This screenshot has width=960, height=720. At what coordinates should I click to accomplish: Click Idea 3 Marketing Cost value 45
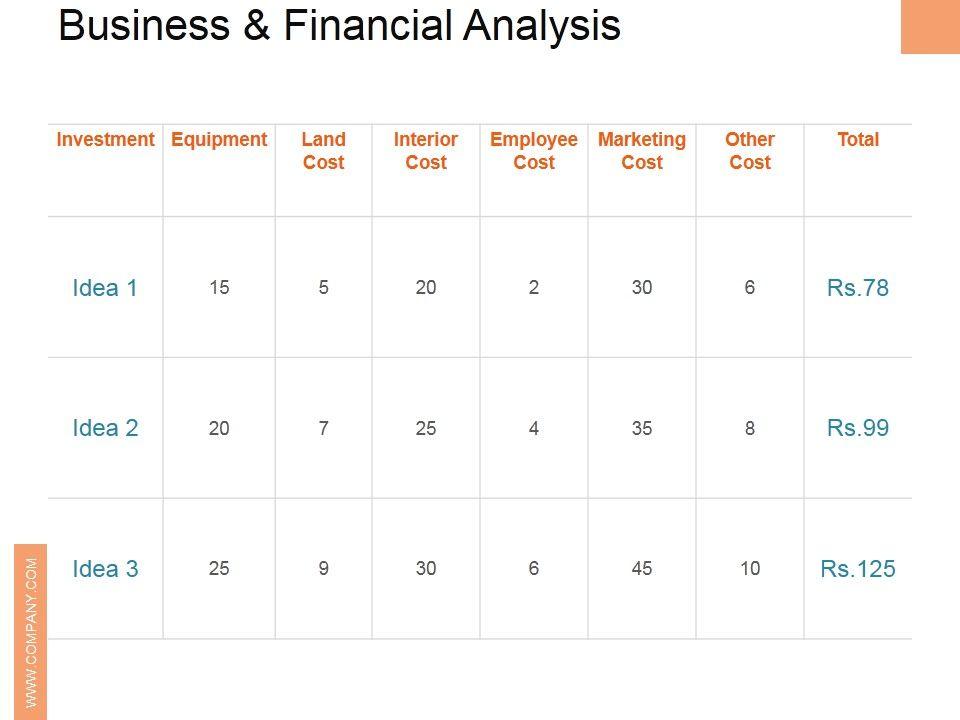642,569
